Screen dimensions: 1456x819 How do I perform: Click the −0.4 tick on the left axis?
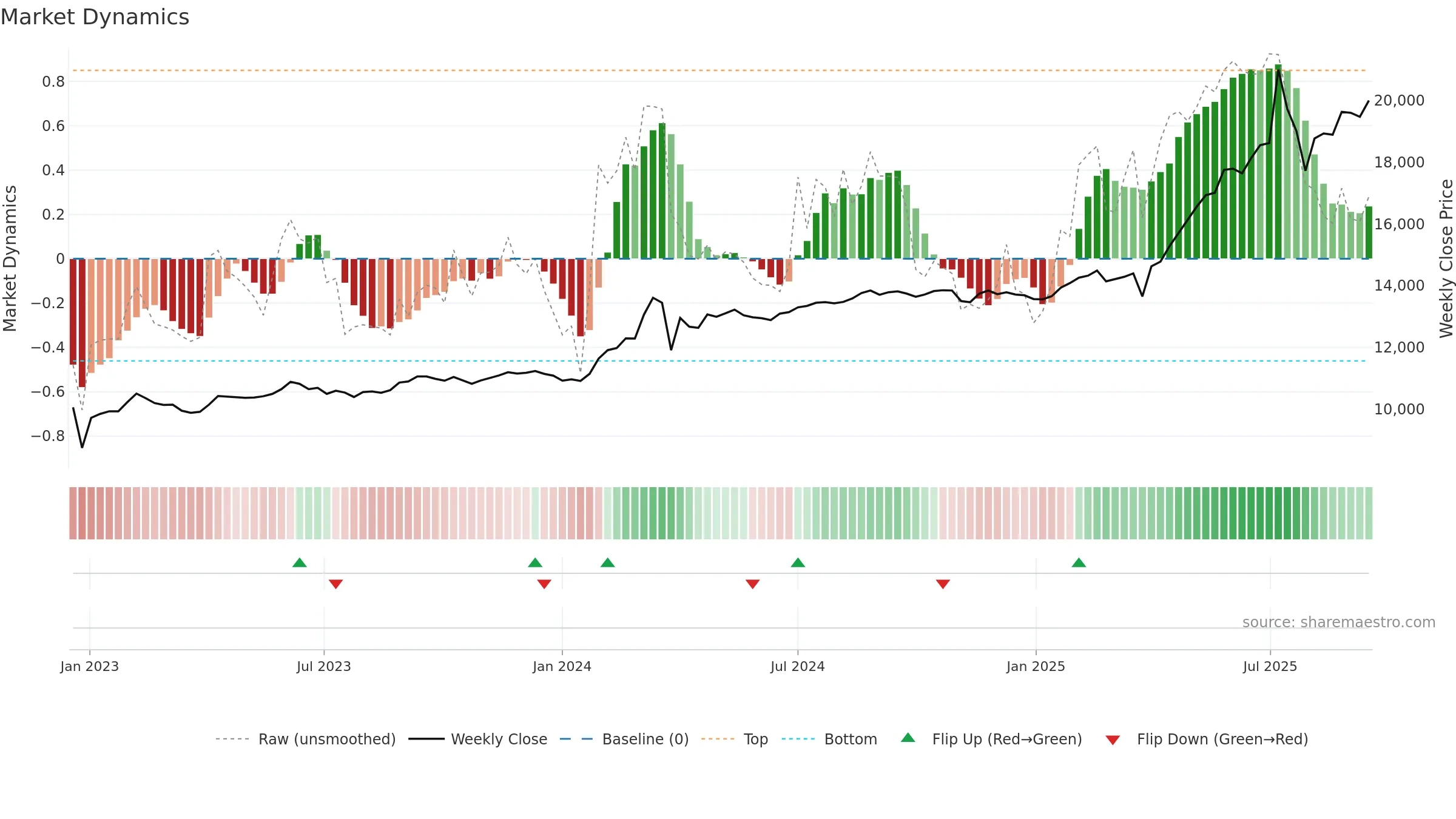click(x=48, y=348)
